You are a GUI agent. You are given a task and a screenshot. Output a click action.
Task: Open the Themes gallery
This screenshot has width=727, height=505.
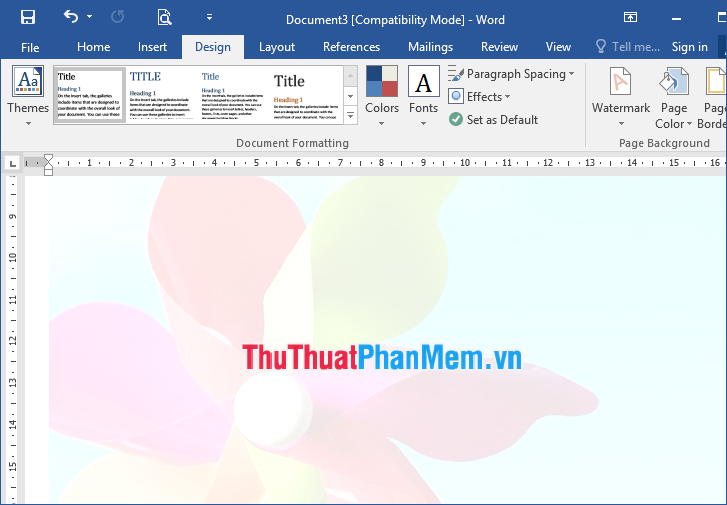pyautogui.click(x=28, y=96)
